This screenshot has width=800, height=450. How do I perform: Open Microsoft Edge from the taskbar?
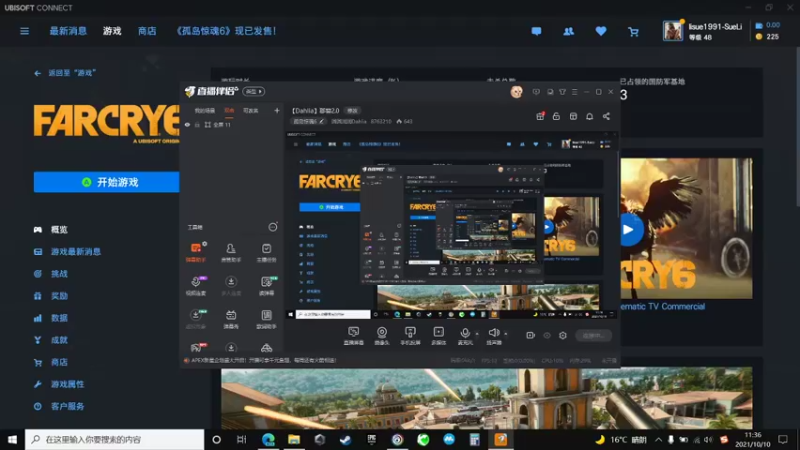coord(268,439)
